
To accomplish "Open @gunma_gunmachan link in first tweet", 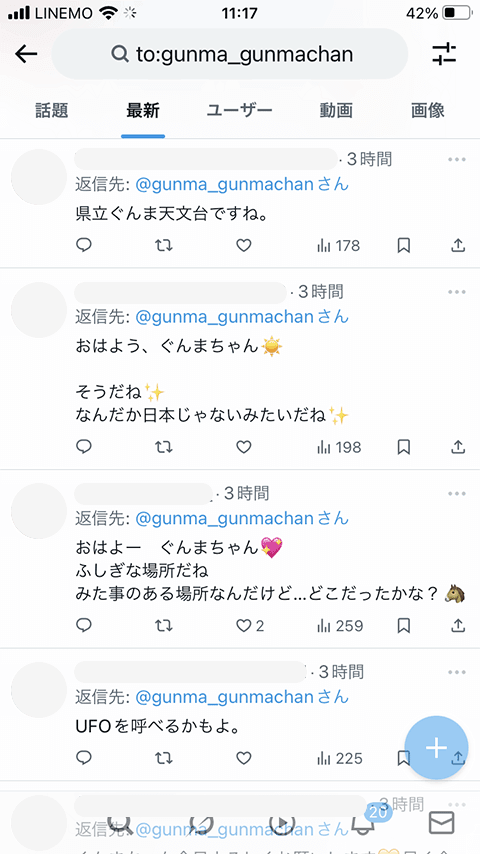I will pyautogui.click(x=224, y=185).
